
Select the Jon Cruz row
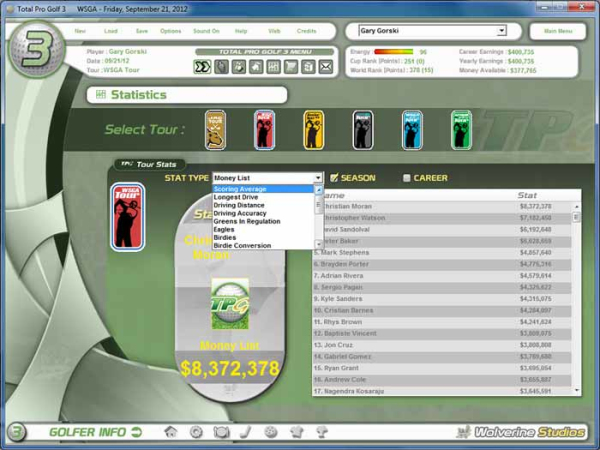click(442, 345)
